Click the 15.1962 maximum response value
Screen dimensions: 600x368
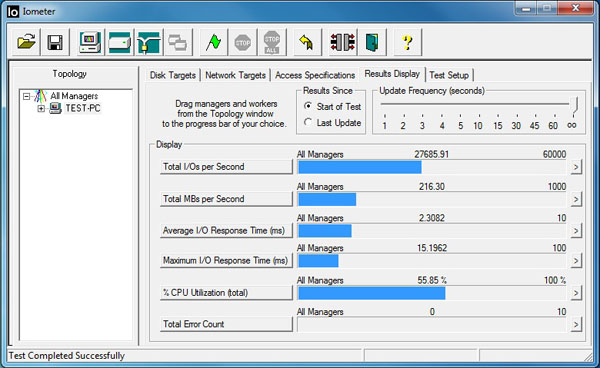pos(432,248)
